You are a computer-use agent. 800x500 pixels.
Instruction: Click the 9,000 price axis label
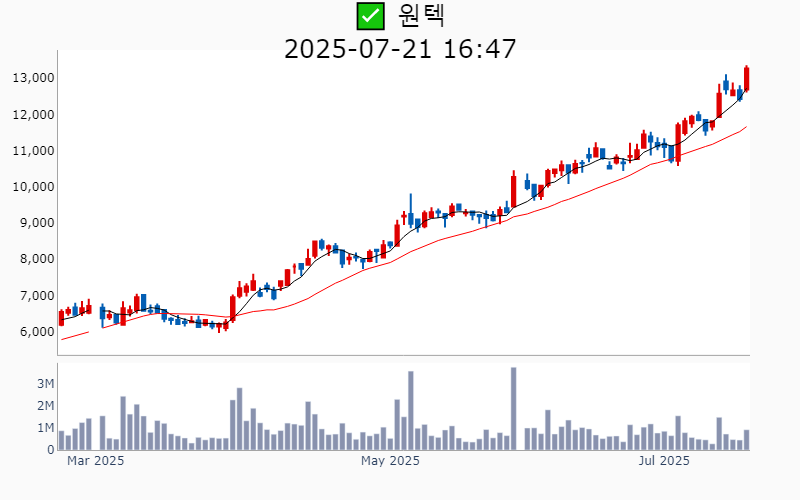click(x=36, y=223)
